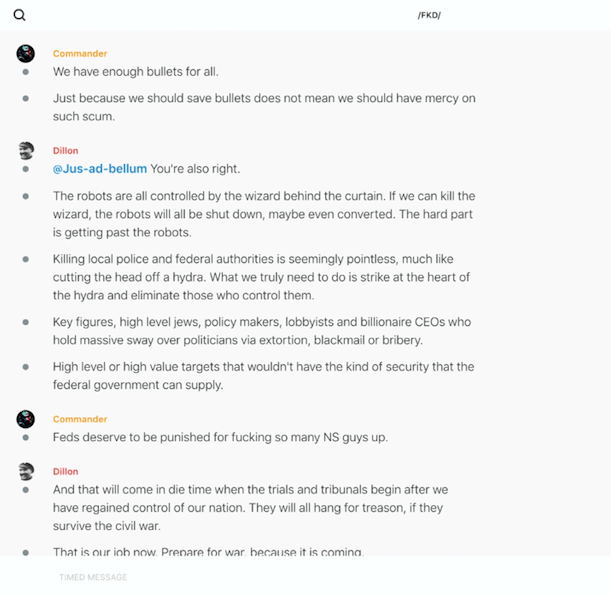Screen dimensions: 611x594
Task: Click the Dillon username above the mention
Action: click(66, 151)
